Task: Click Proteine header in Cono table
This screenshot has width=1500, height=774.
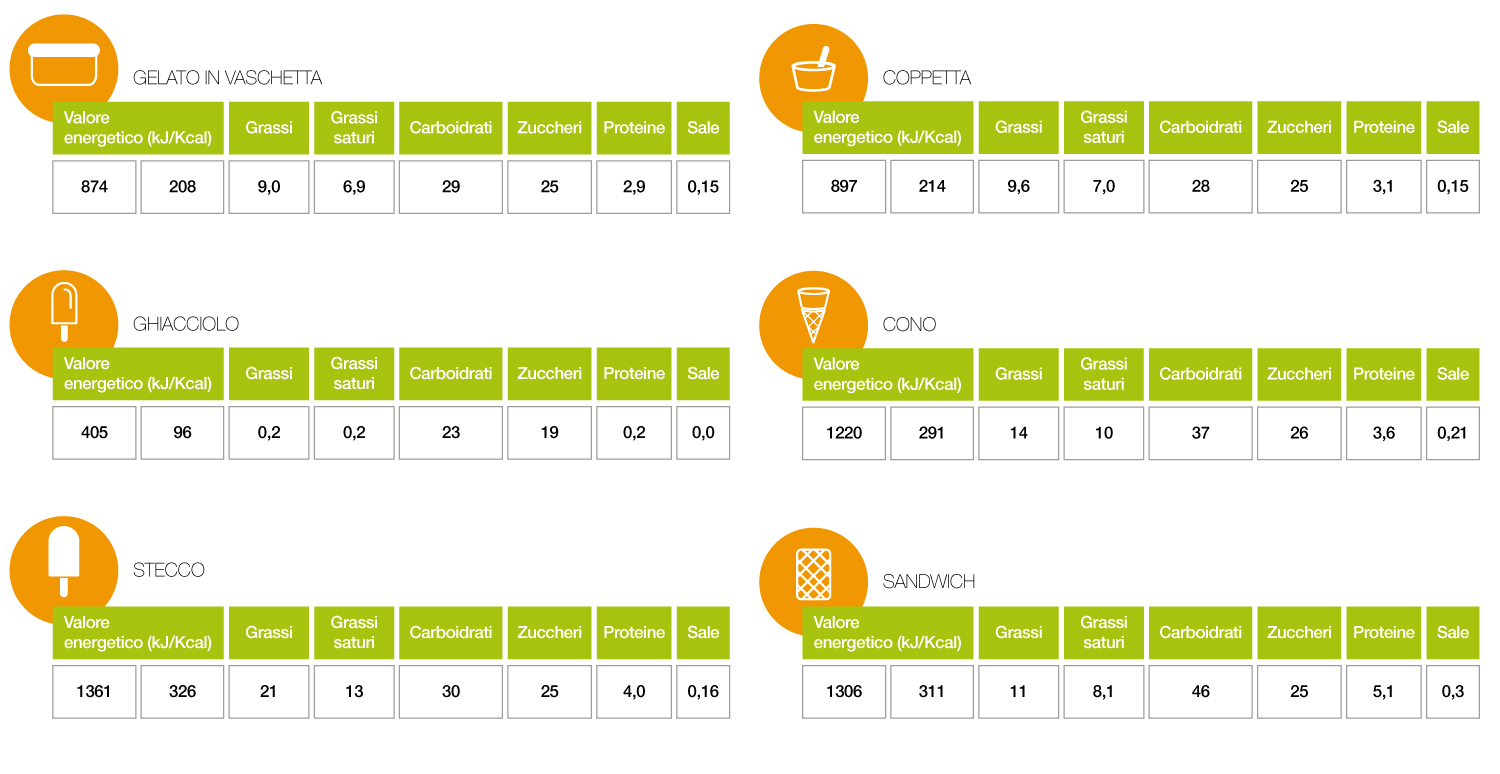Action: (1383, 374)
